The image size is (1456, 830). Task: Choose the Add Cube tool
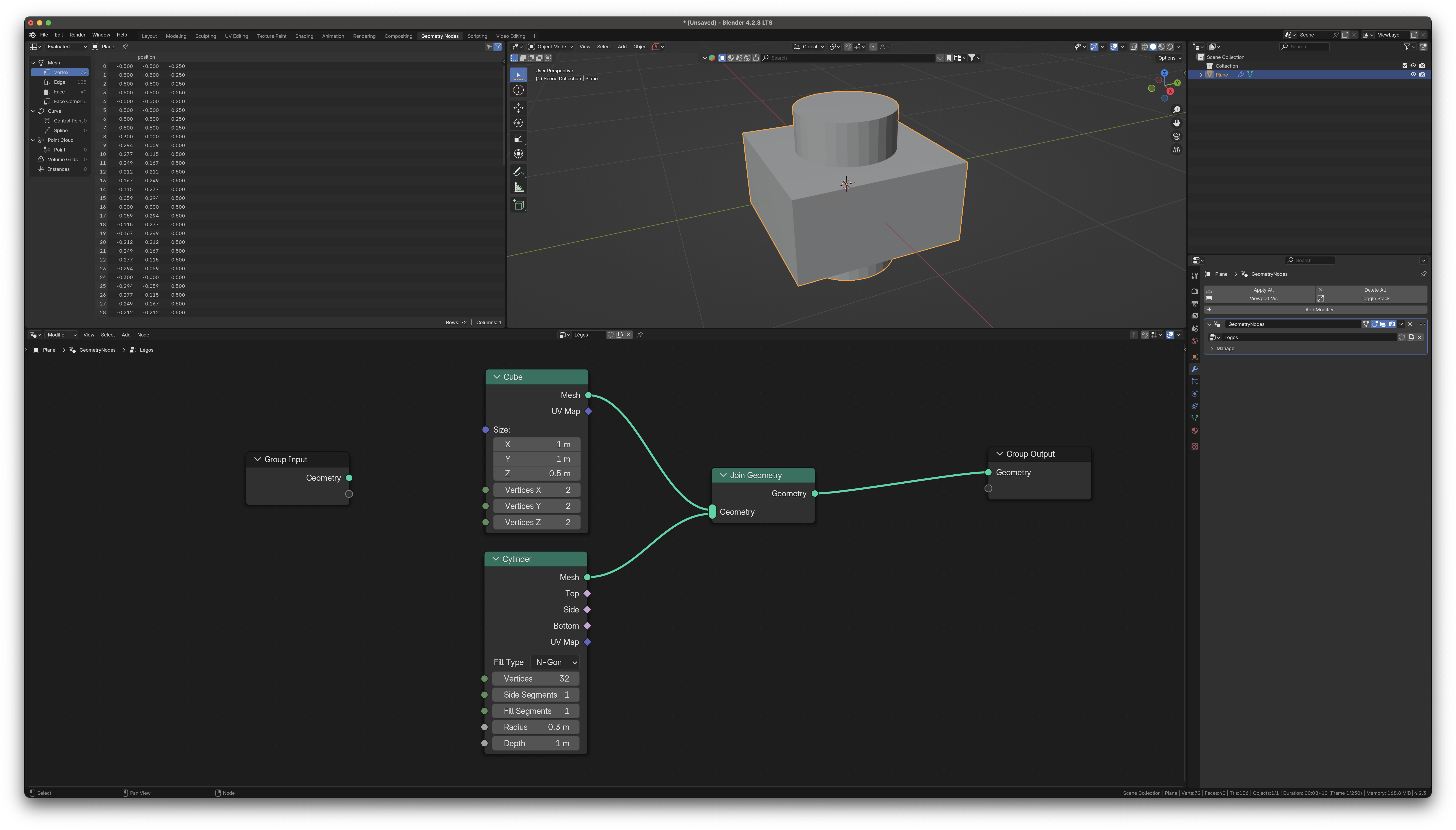(x=518, y=205)
